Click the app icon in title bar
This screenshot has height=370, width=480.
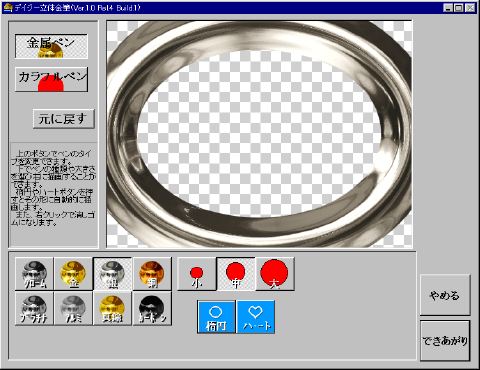7,7
